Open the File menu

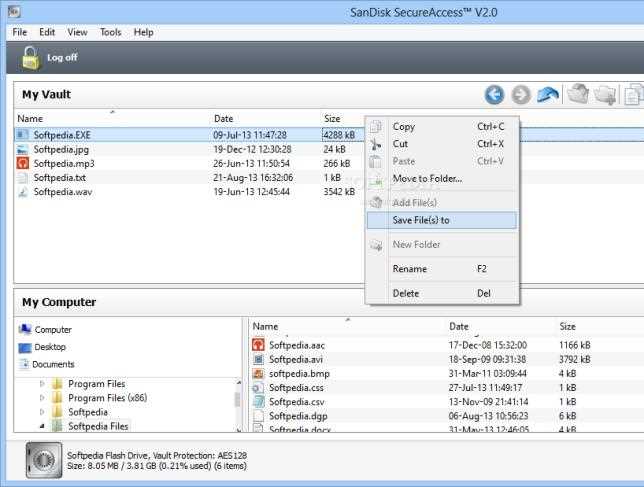coord(20,32)
